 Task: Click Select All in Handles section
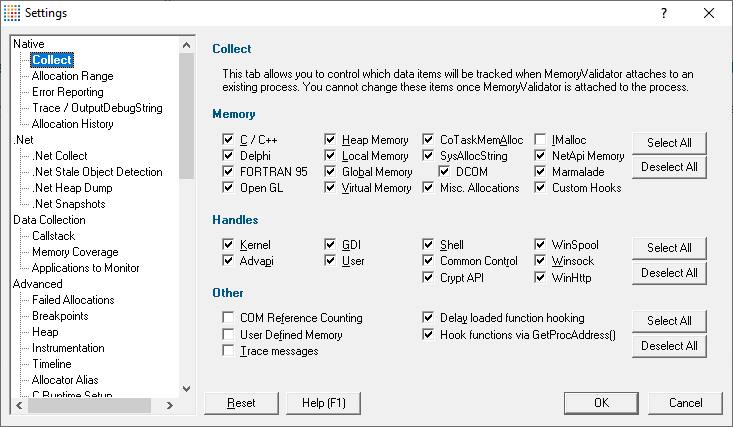[x=669, y=248]
